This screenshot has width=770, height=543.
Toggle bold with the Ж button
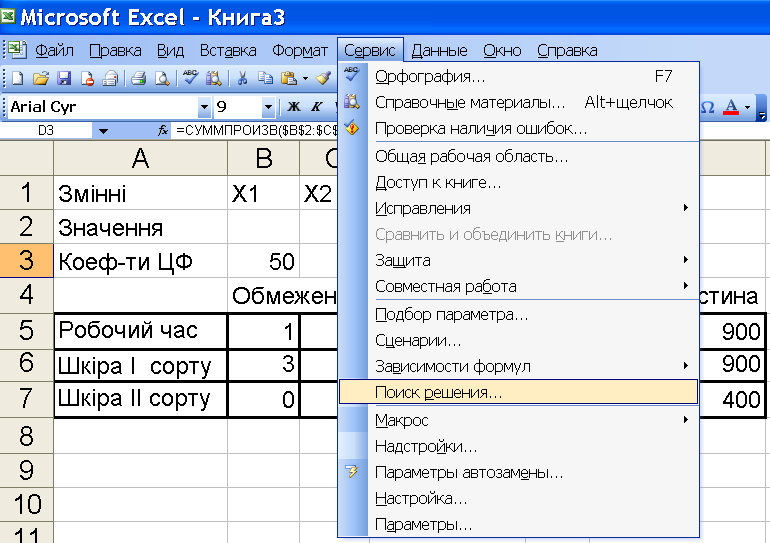coord(294,107)
